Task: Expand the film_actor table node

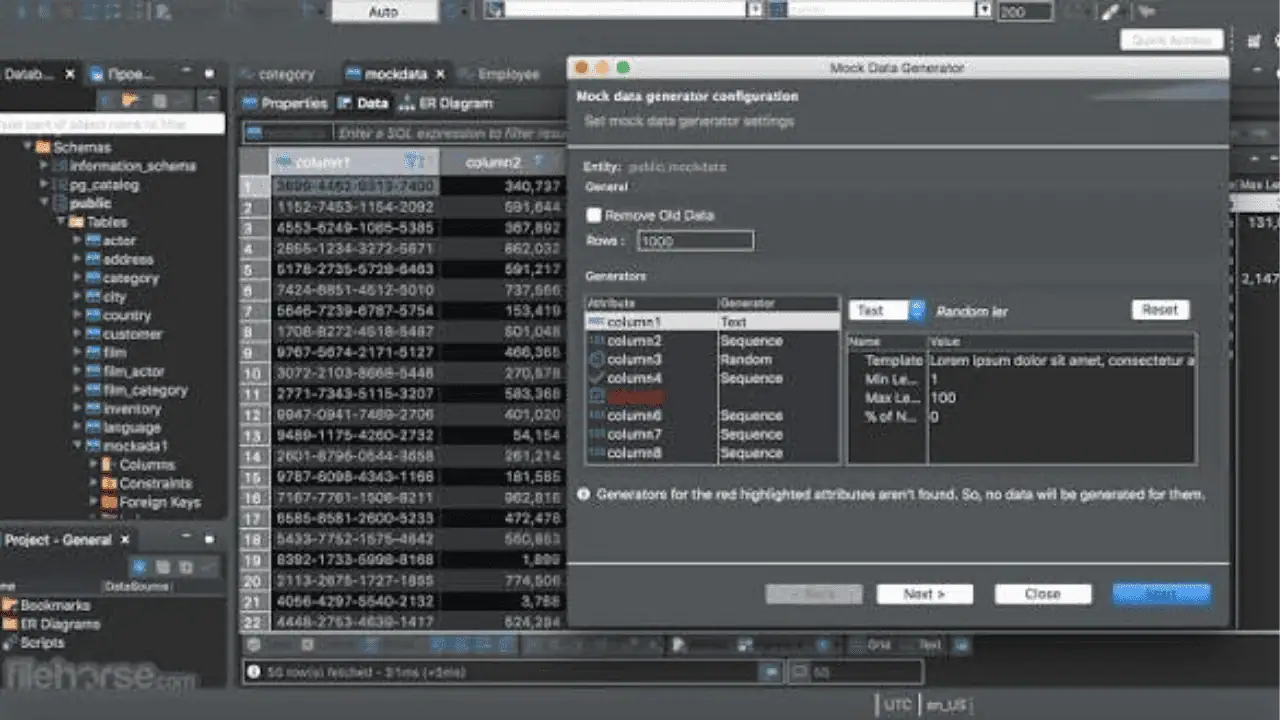Action: pyautogui.click(x=77, y=371)
